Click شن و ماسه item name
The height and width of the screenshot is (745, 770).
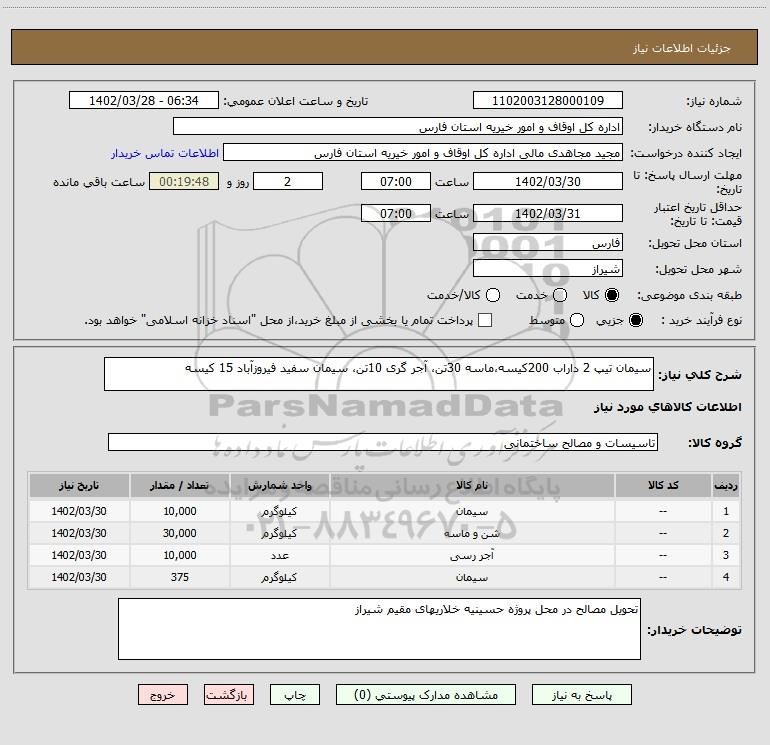[472, 533]
